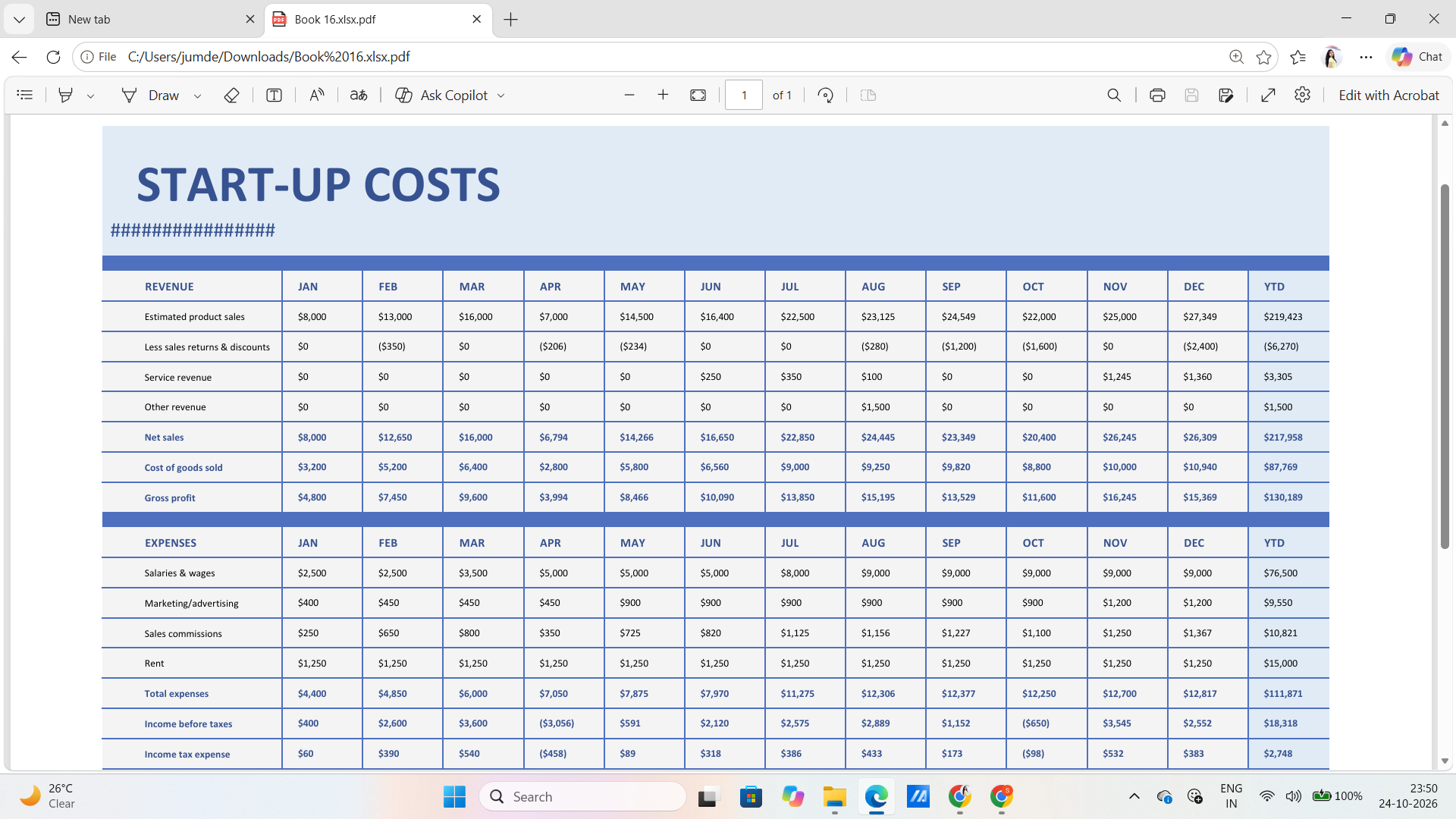Toggle fit to width view

(x=698, y=95)
